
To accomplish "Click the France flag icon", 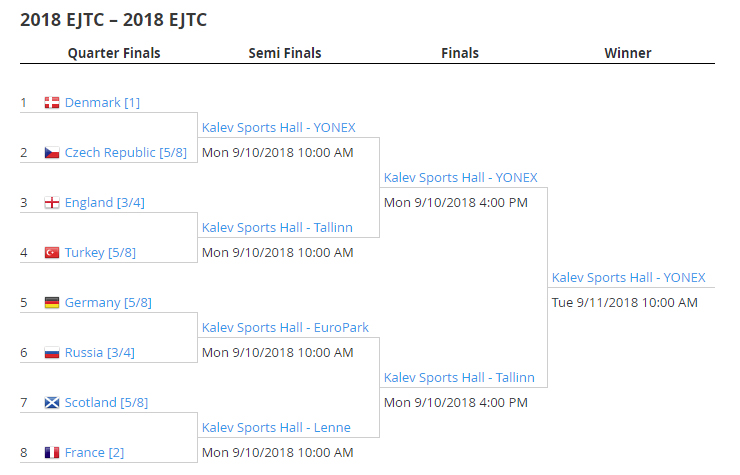I will (x=52, y=453).
